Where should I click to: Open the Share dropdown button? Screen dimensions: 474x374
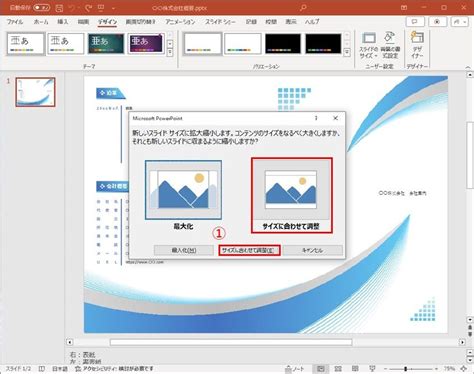pyautogui.click(x=459, y=22)
